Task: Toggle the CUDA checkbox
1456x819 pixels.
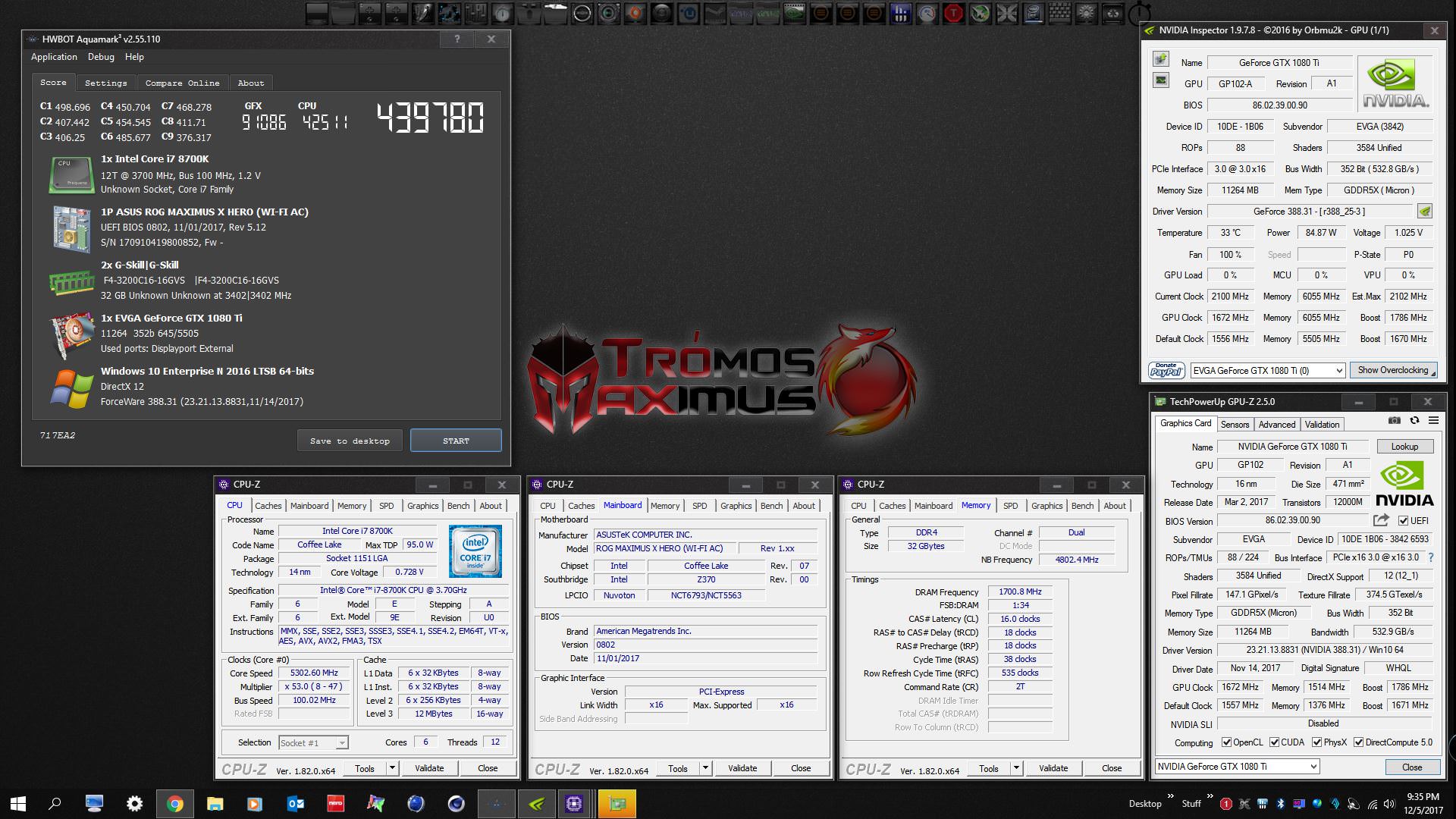Action: pos(1274,742)
